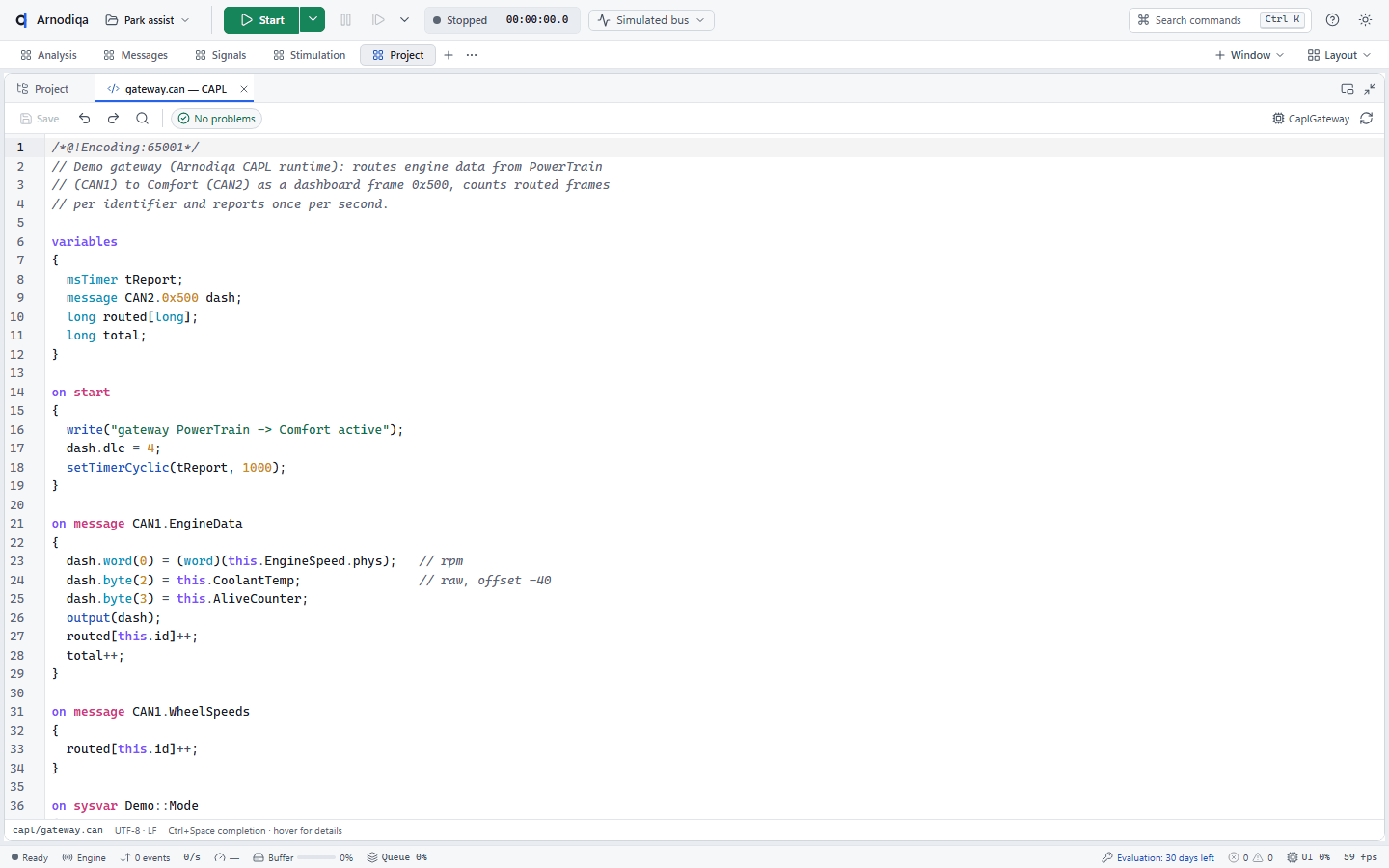1389x868 pixels.
Task: Pop out the editor panel icon
Action: point(1348,89)
